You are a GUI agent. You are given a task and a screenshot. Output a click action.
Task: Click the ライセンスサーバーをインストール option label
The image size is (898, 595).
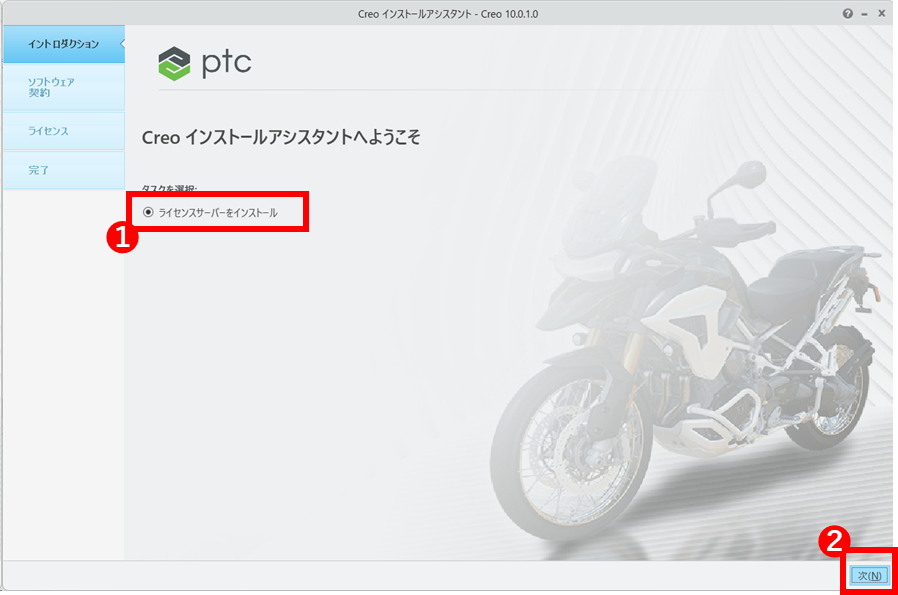[x=217, y=212]
